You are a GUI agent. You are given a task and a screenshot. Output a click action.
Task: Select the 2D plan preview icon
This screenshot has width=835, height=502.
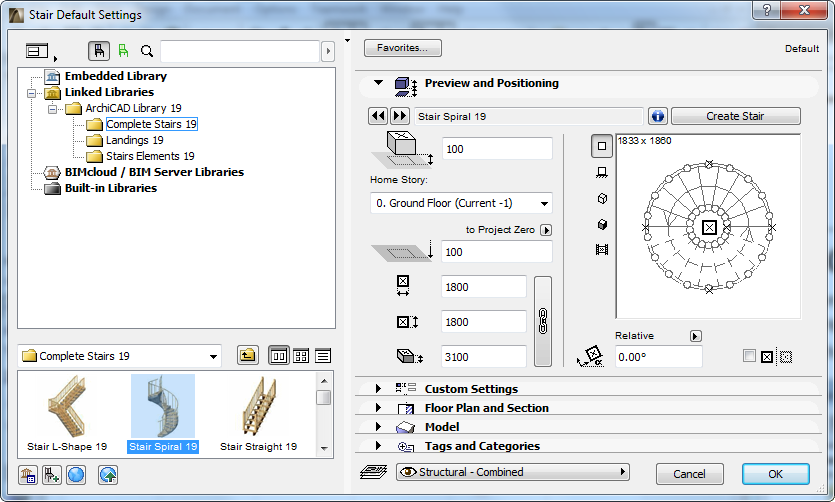(x=602, y=146)
